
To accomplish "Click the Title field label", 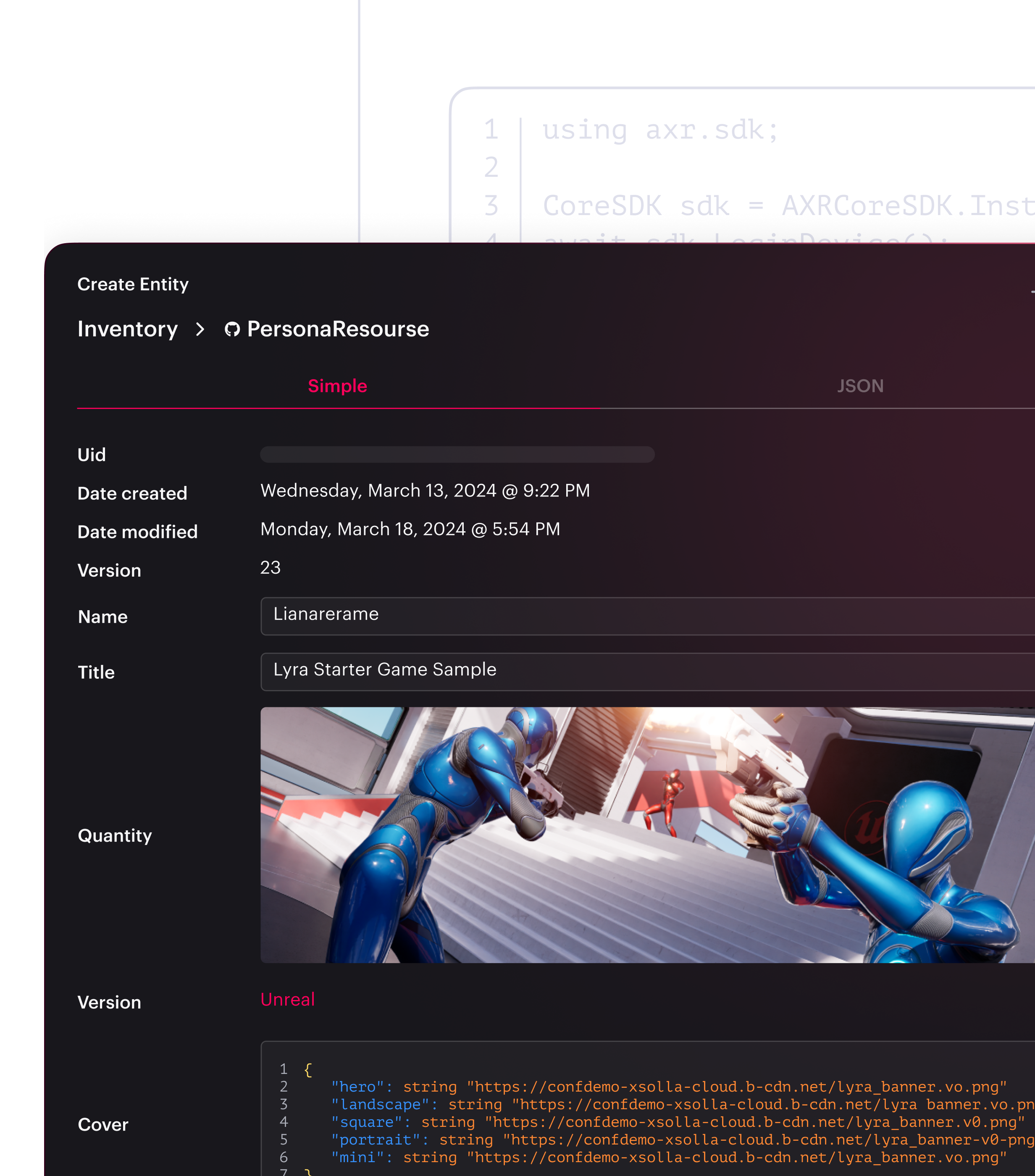I will point(97,672).
